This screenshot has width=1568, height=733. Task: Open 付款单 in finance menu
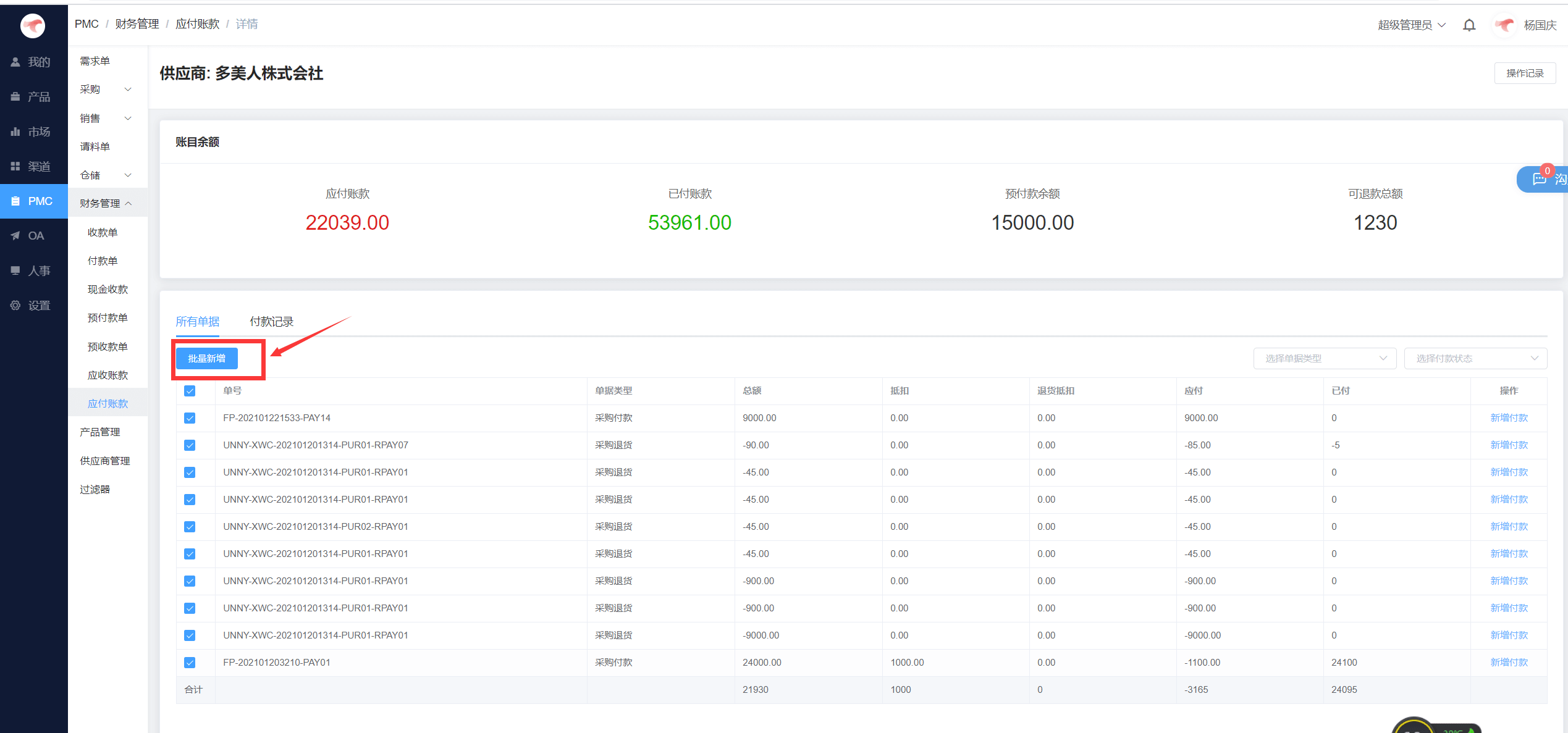103,261
